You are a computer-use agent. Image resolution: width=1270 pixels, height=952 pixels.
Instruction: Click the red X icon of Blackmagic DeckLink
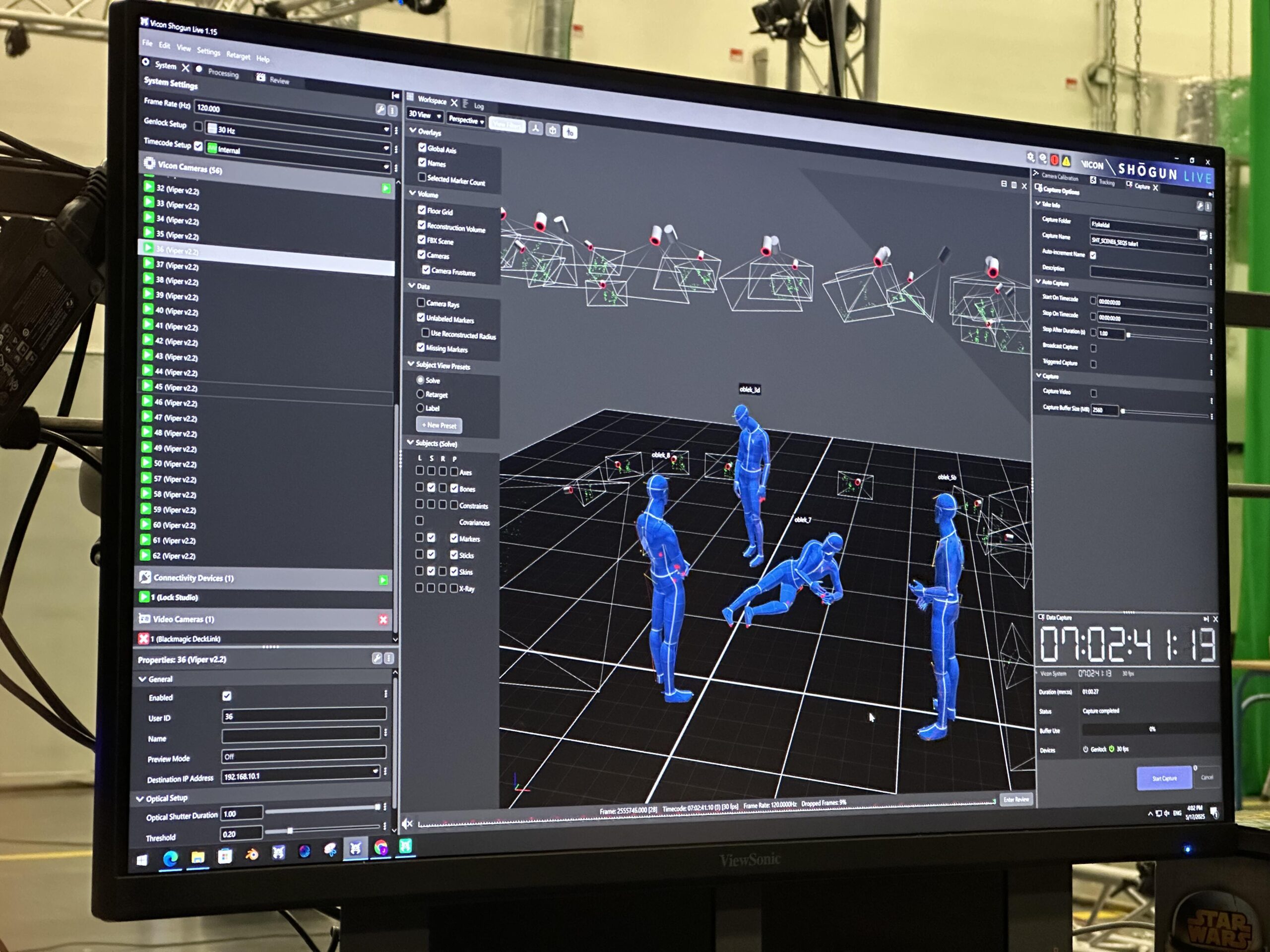tap(143, 638)
